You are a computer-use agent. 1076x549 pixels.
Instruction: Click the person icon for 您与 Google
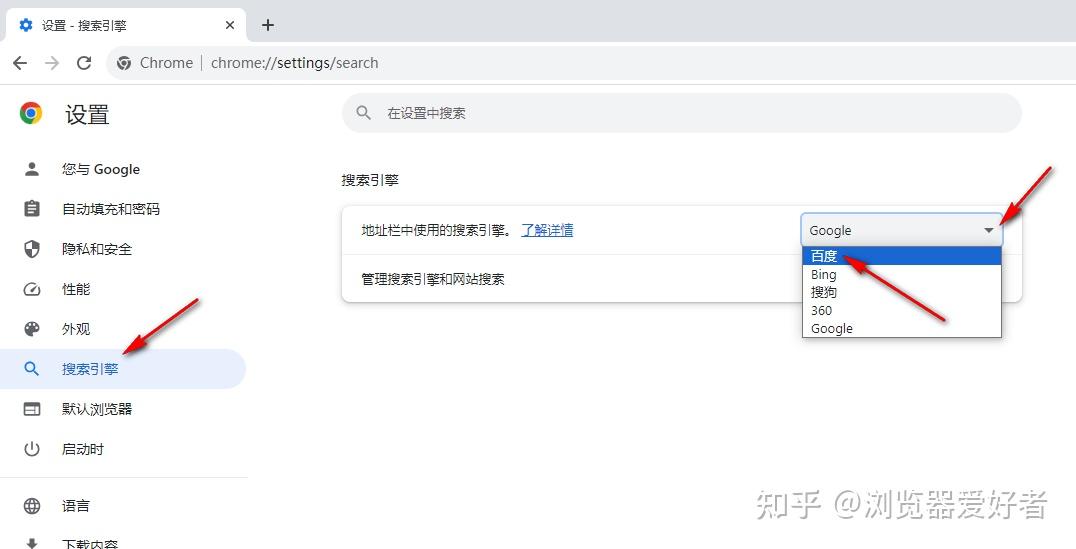[x=32, y=170]
